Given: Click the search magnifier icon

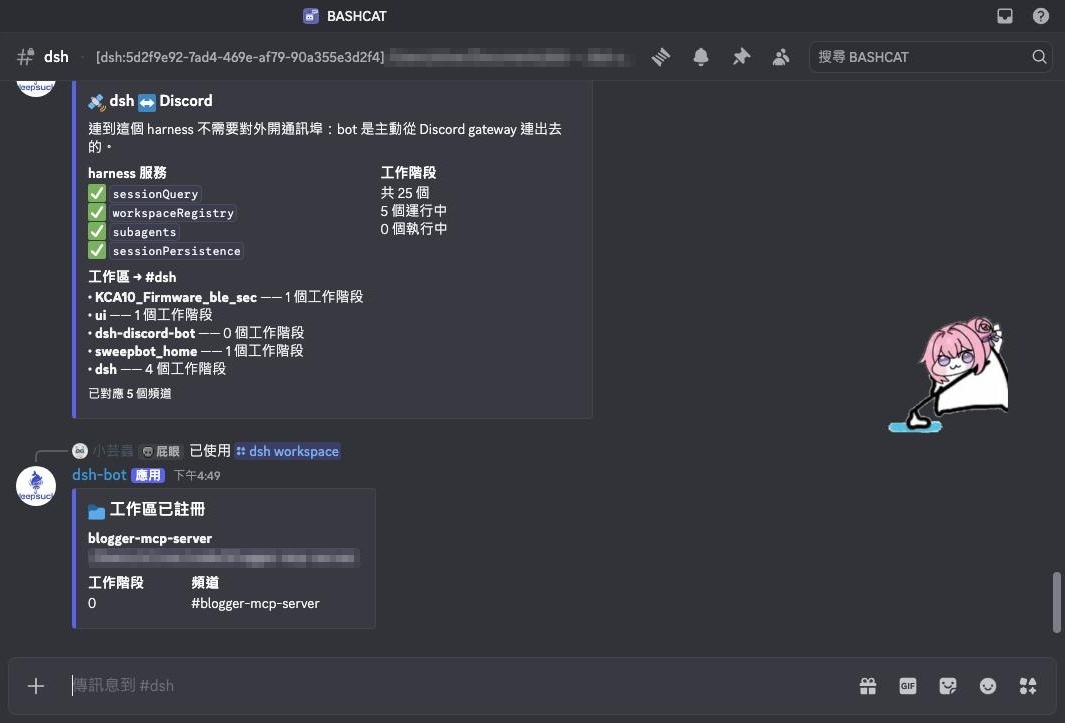Looking at the screenshot, I should pos(1039,56).
